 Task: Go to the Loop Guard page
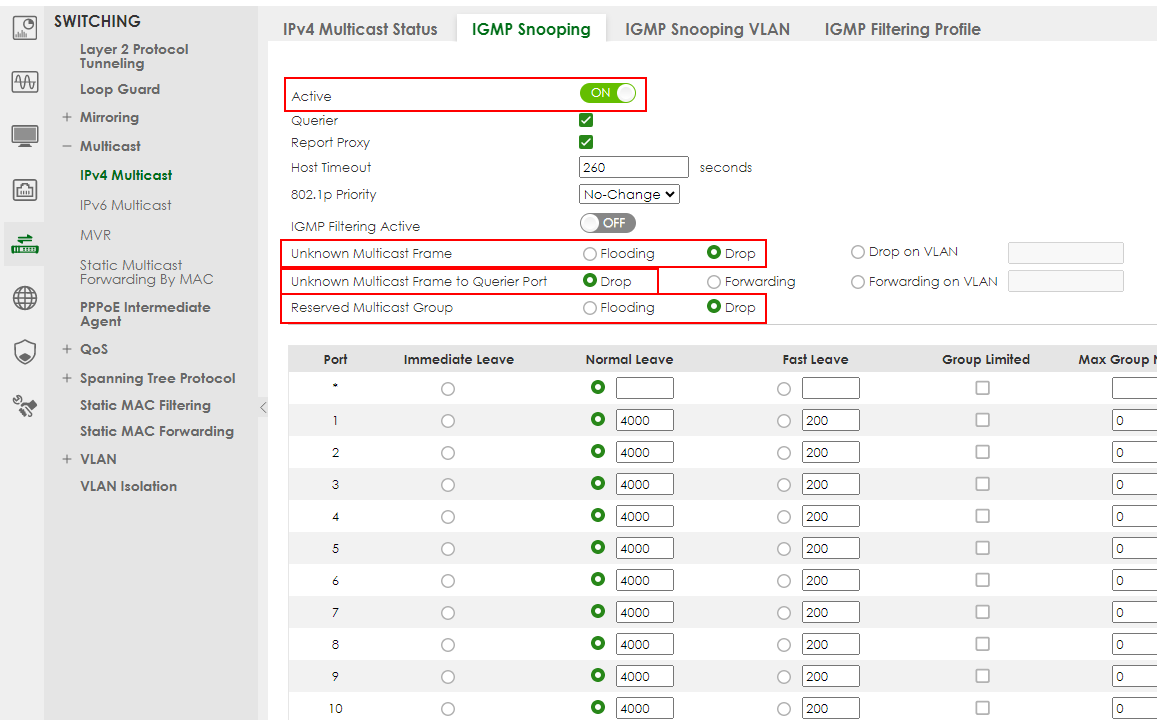(120, 89)
